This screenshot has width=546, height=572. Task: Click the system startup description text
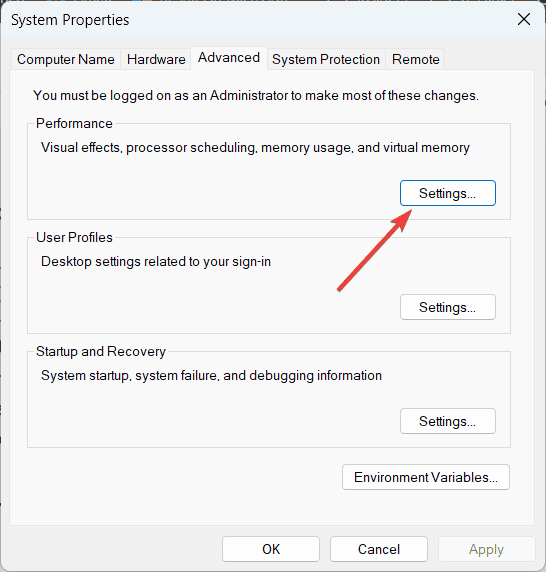coord(211,376)
